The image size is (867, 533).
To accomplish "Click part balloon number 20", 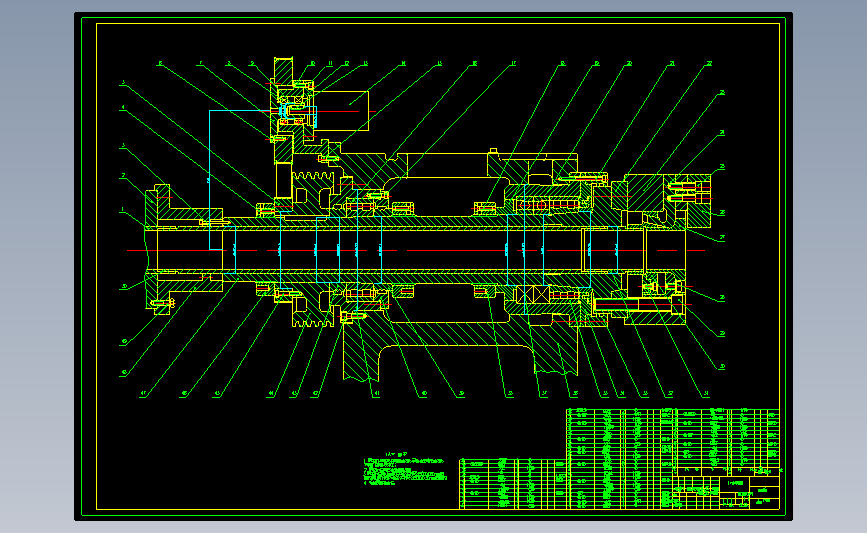I will click(x=629, y=64).
